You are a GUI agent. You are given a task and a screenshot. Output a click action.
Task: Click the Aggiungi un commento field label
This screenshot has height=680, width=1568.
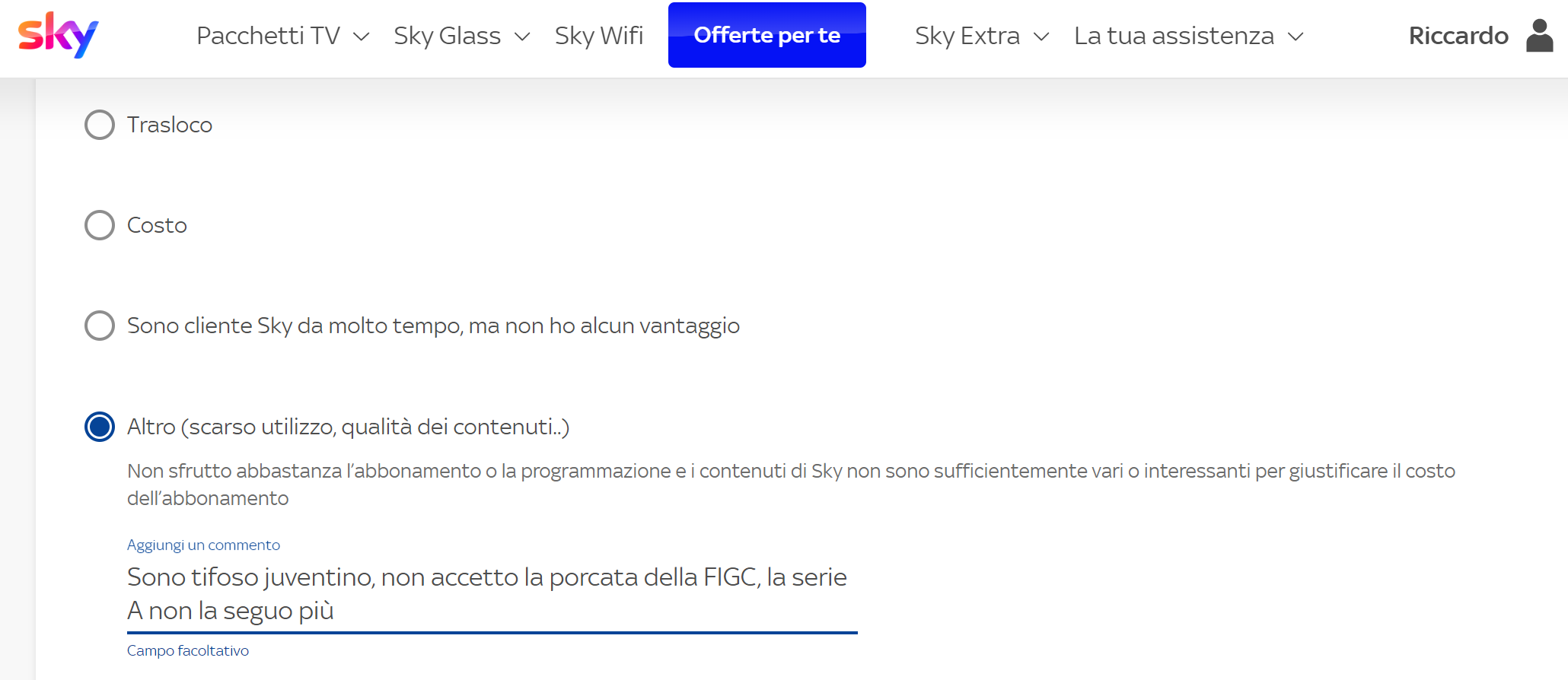click(x=203, y=545)
